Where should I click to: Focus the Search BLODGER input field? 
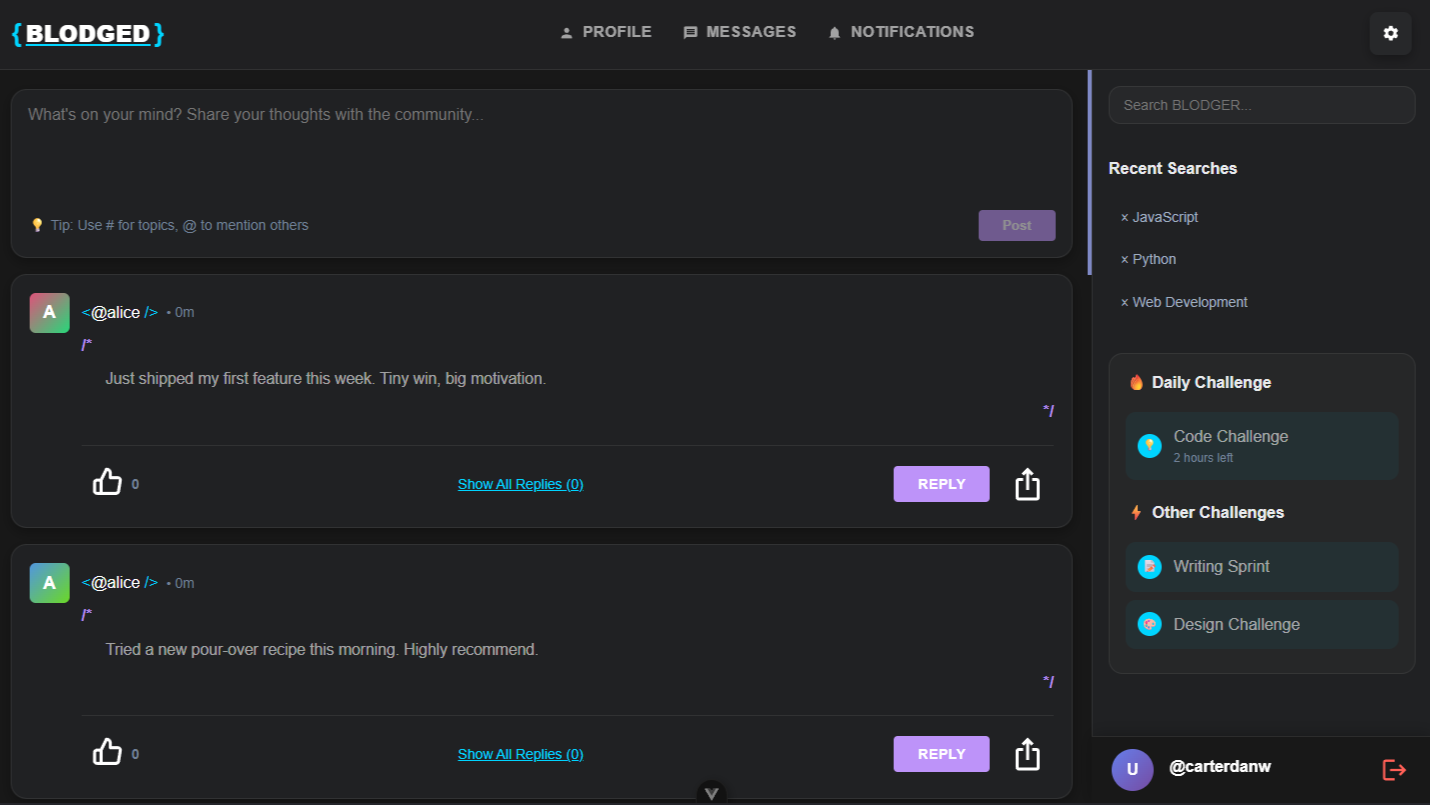1261,105
